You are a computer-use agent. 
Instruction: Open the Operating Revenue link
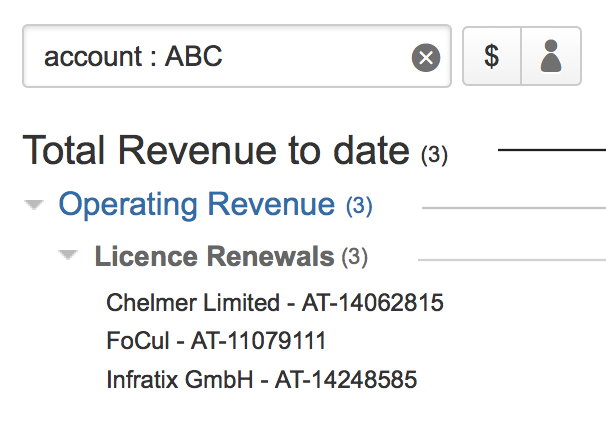coord(197,205)
